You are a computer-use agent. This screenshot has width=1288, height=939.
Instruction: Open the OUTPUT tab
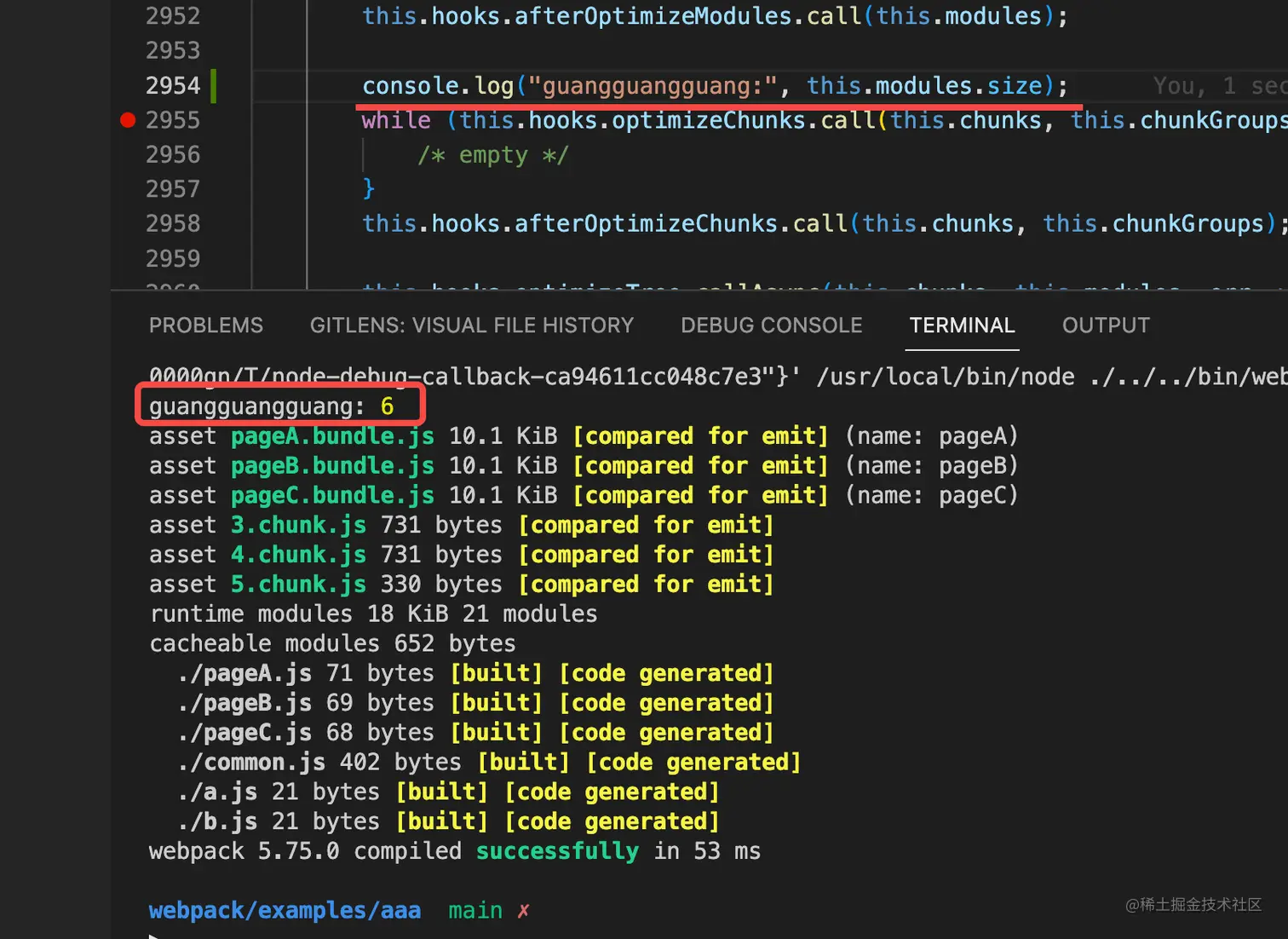1105,325
